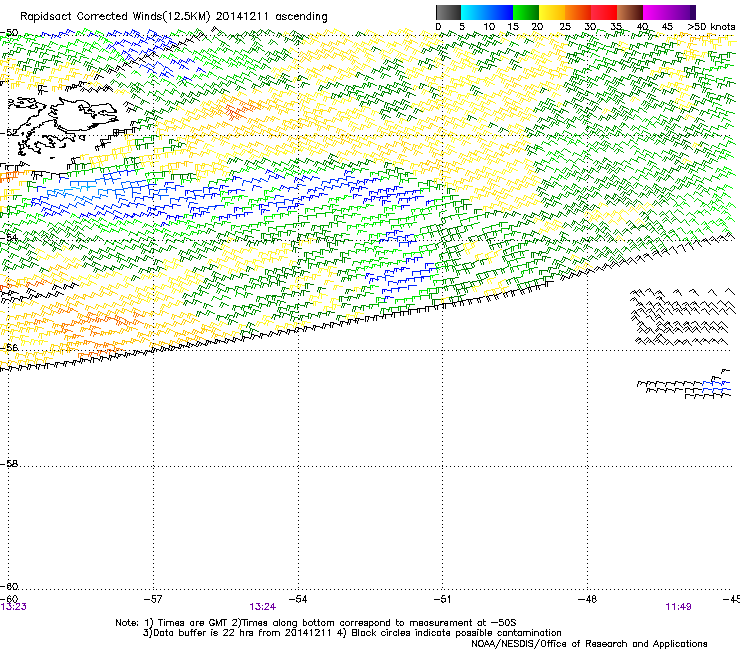Click the brown 35-40 knots color swatch
740x650 pixels.
tap(630, 12)
